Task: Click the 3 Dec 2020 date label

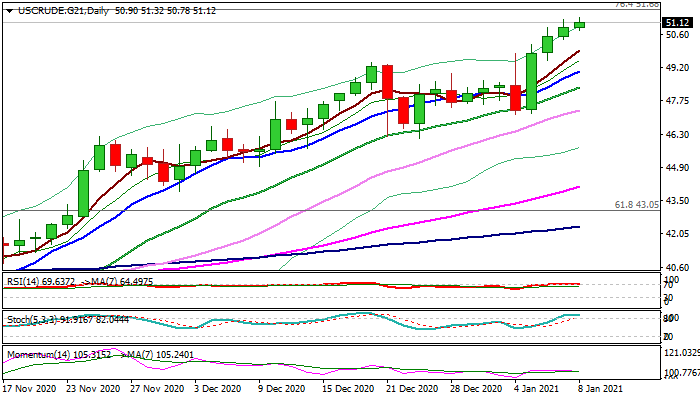Action: (217, 388)
